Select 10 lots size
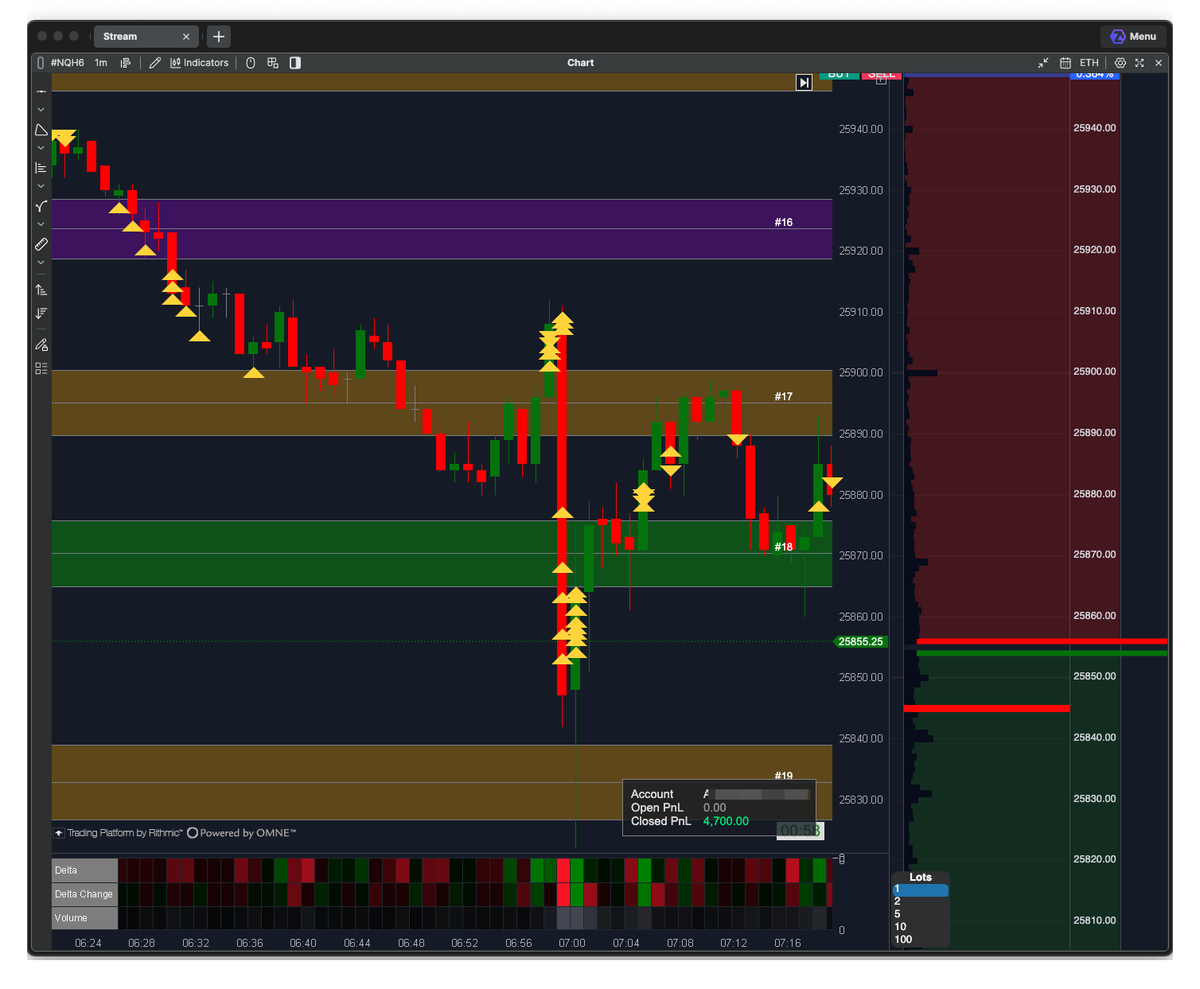This screenshot has height=989, width=1200. pos(920,927)
